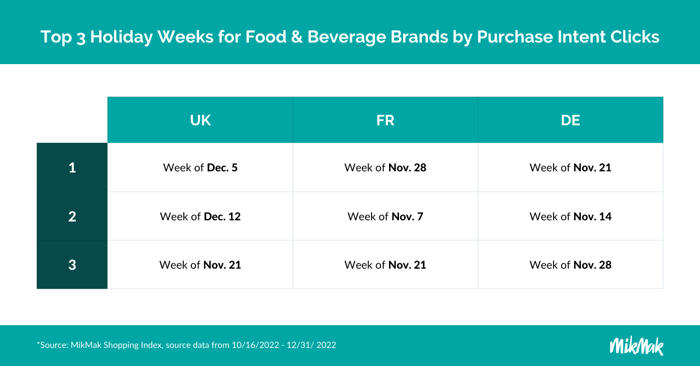This screenshot has width=700, height=366.
Task: Click the MikMak logo
Action: (636, 346)
